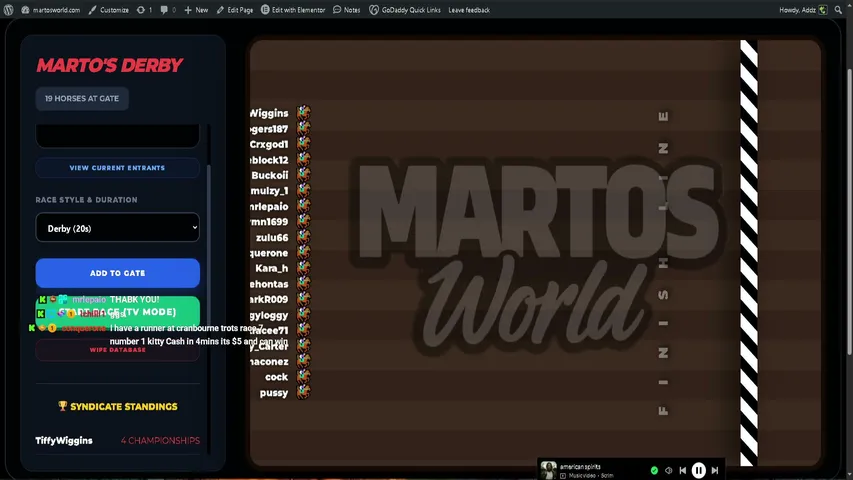Click Edit with Elementor

click(x=293, y=10)
